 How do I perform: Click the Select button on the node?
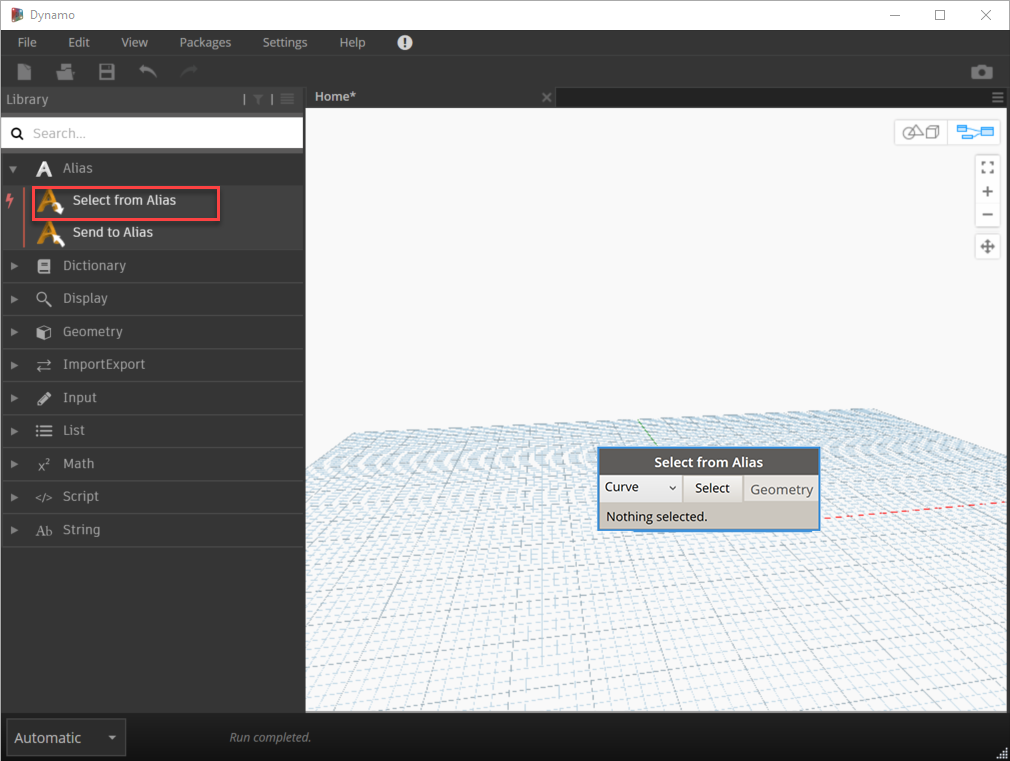click(712, 488)
